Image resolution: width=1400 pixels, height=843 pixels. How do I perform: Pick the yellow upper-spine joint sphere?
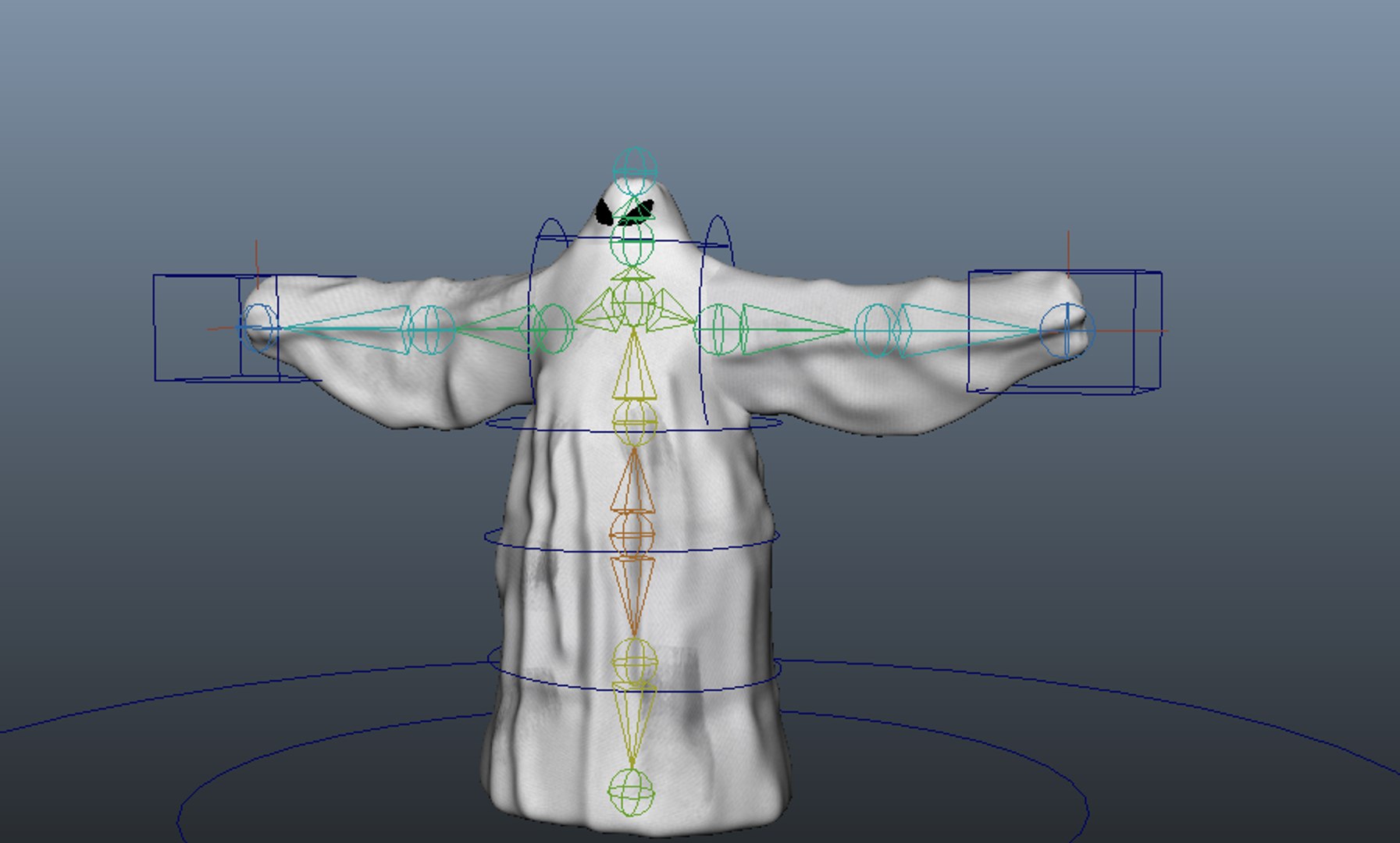(634, 423)
